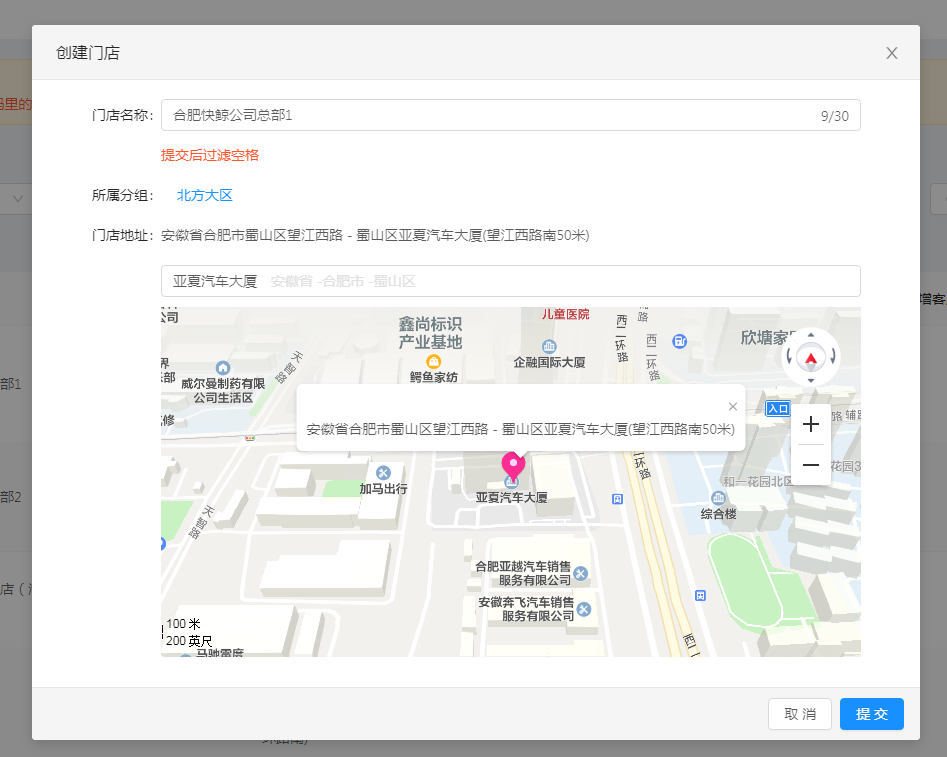Screen dimensions: 947x757
Task: Select the 加马出行 POI icon
Action: pos(382,472)
